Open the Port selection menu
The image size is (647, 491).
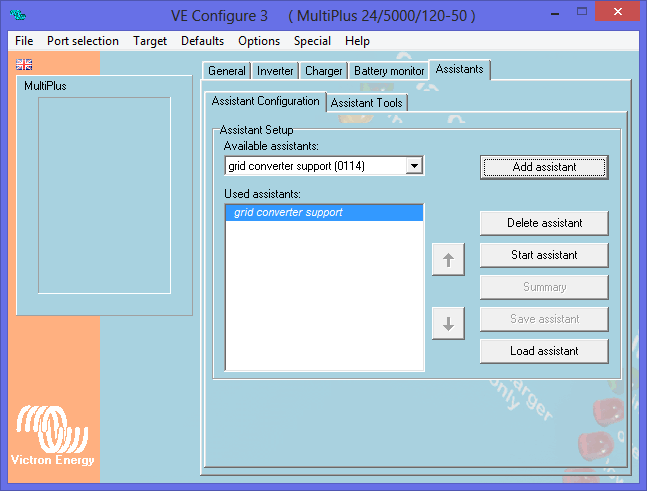(x=82, y=41)
